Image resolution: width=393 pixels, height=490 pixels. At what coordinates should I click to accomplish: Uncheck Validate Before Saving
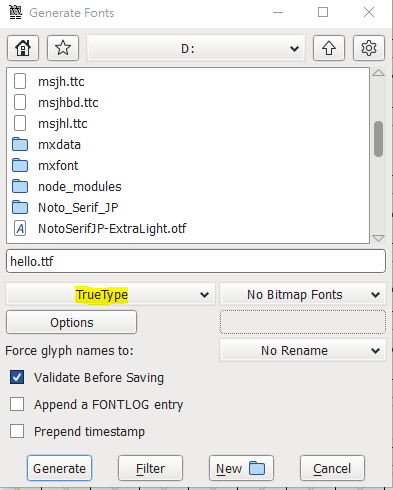tap(17, 377)
